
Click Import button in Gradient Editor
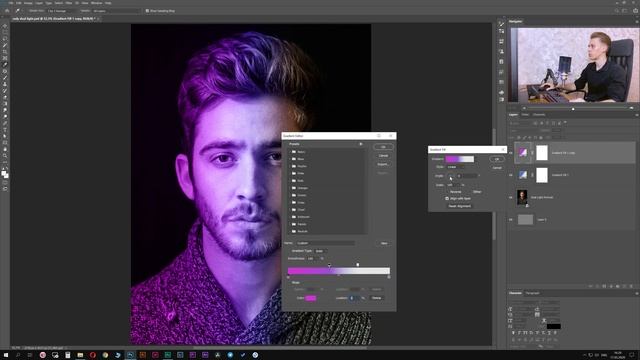point(383,164)
